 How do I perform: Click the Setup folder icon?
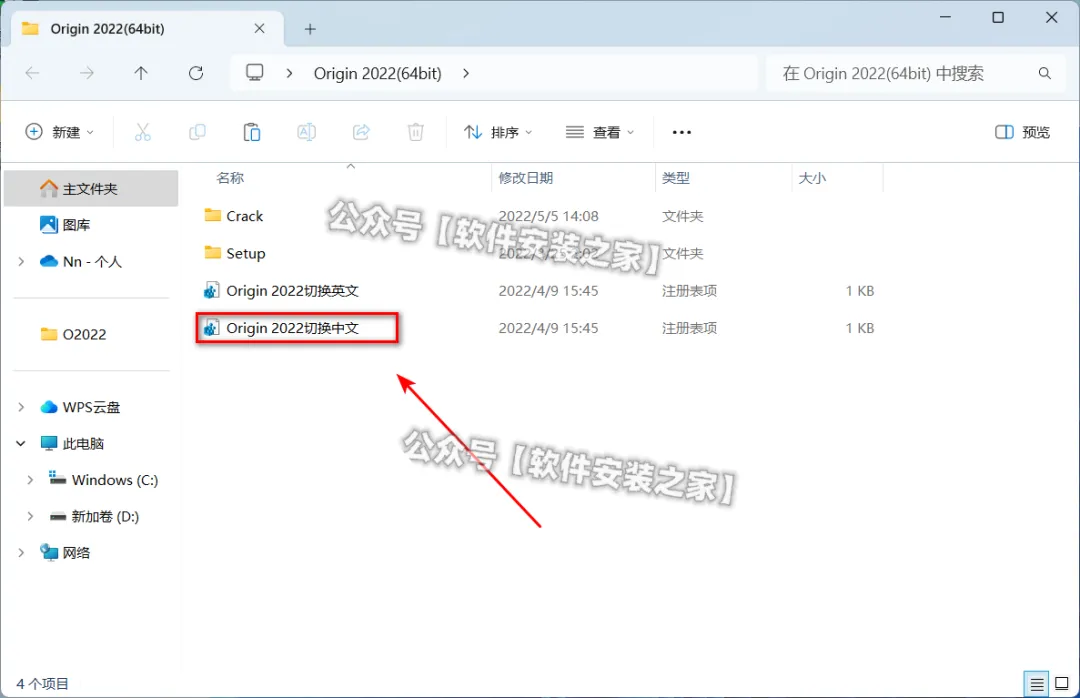[x=213, y=253]
